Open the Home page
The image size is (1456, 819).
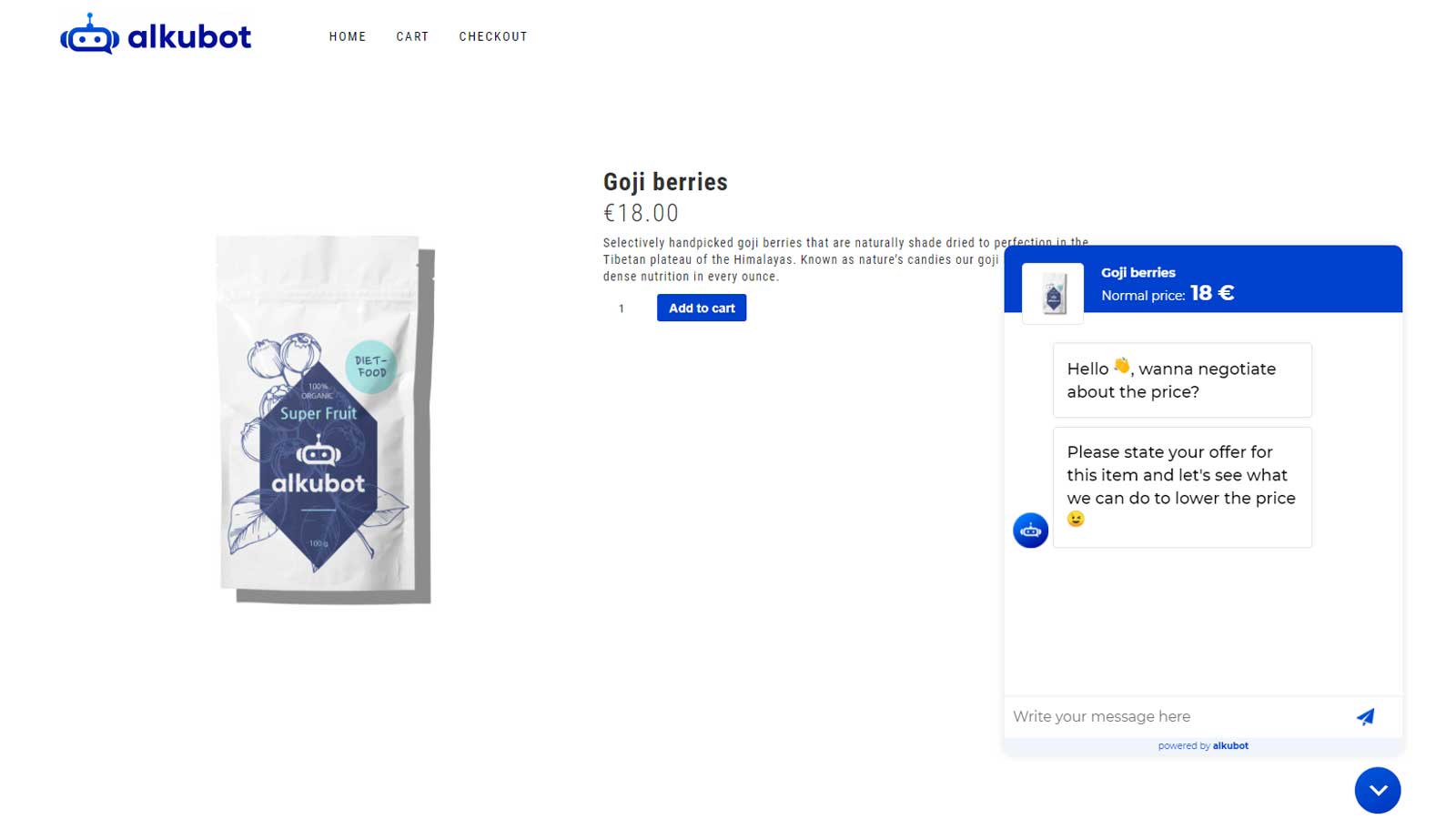click(348, 36)
